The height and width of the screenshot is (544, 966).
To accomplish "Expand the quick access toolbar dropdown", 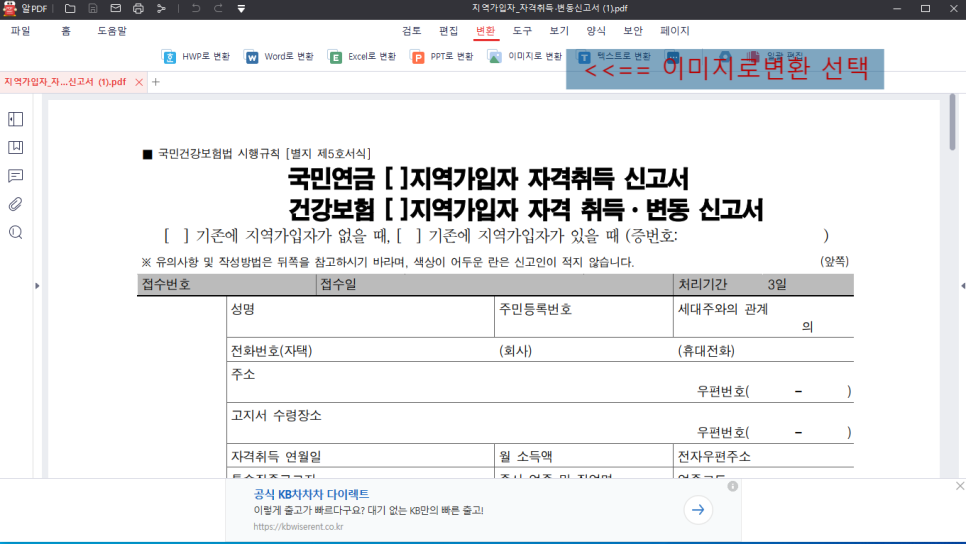I will click(242, 9).
